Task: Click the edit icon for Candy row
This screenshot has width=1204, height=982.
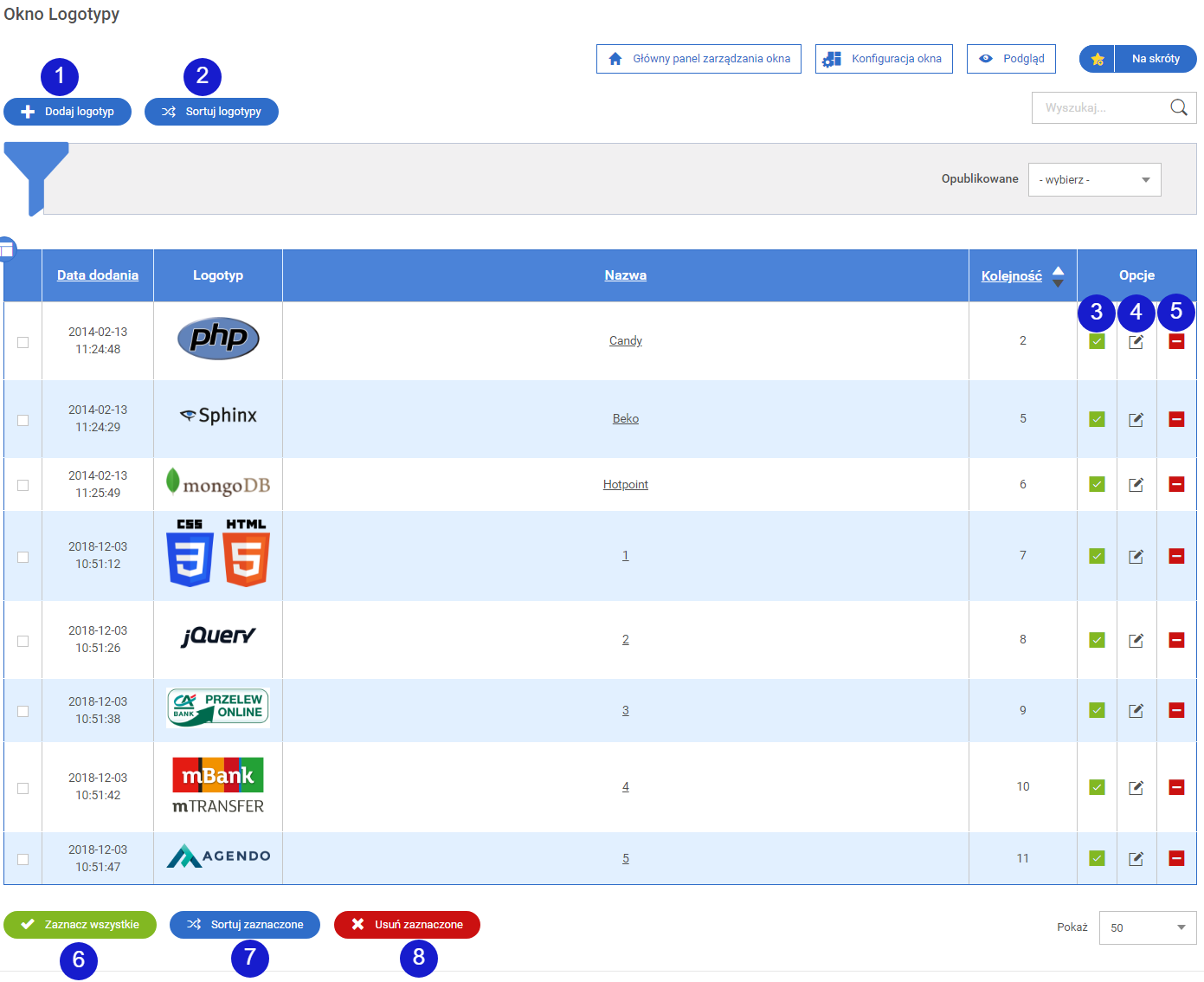Action: pos(1136,342)
